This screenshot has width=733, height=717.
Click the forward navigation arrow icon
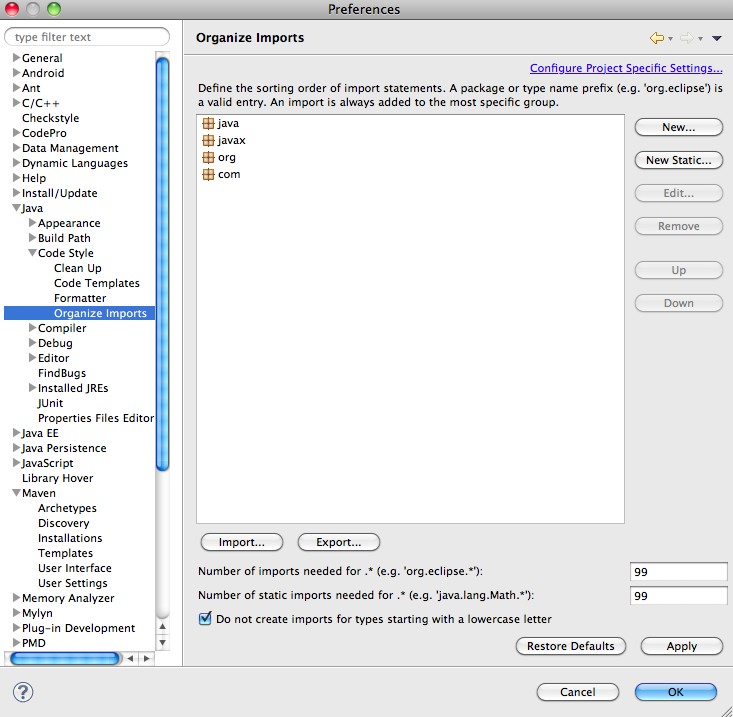point(687,38)
